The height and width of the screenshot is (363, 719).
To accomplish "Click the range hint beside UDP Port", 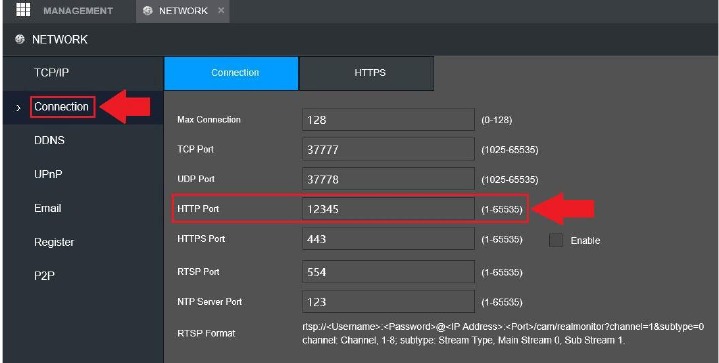I will click(509, 180).
